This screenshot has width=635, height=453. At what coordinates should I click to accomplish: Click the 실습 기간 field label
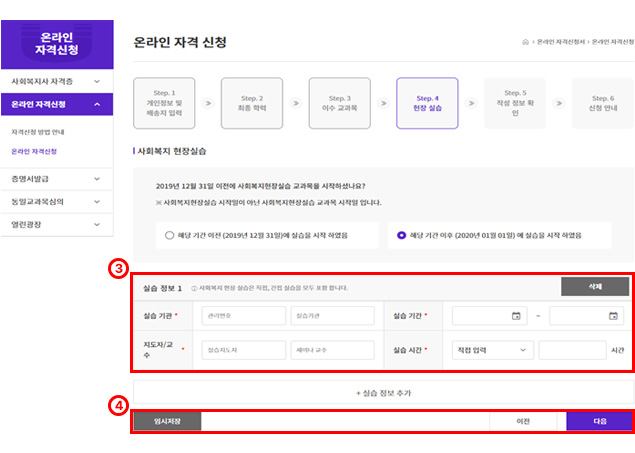pos(407,316)
